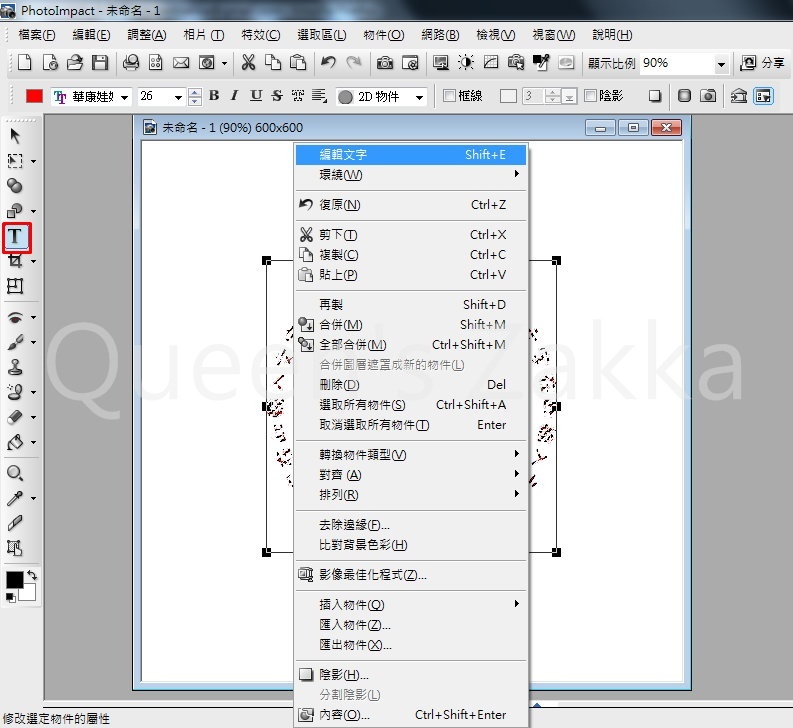Choose 內容(O)... in context menu
This screenshot has height=728, width=793.
(x=411, y=714)
